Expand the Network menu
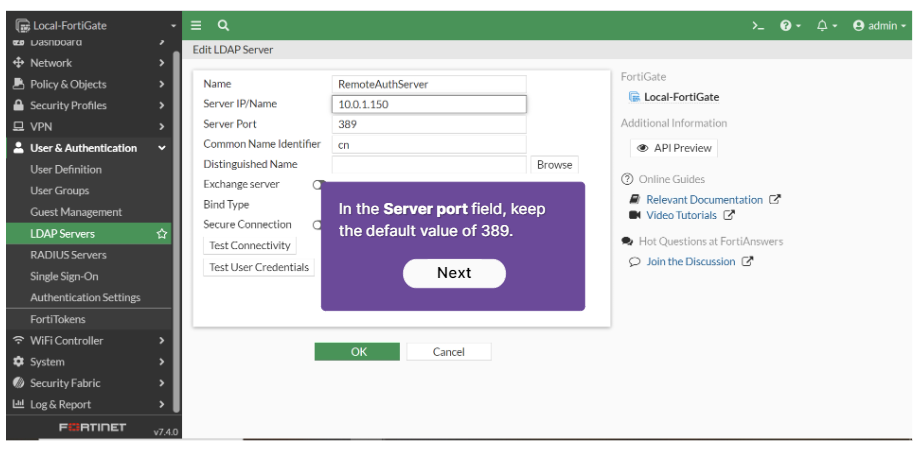This screenshot has height=450, width=920. click(89, 63)
